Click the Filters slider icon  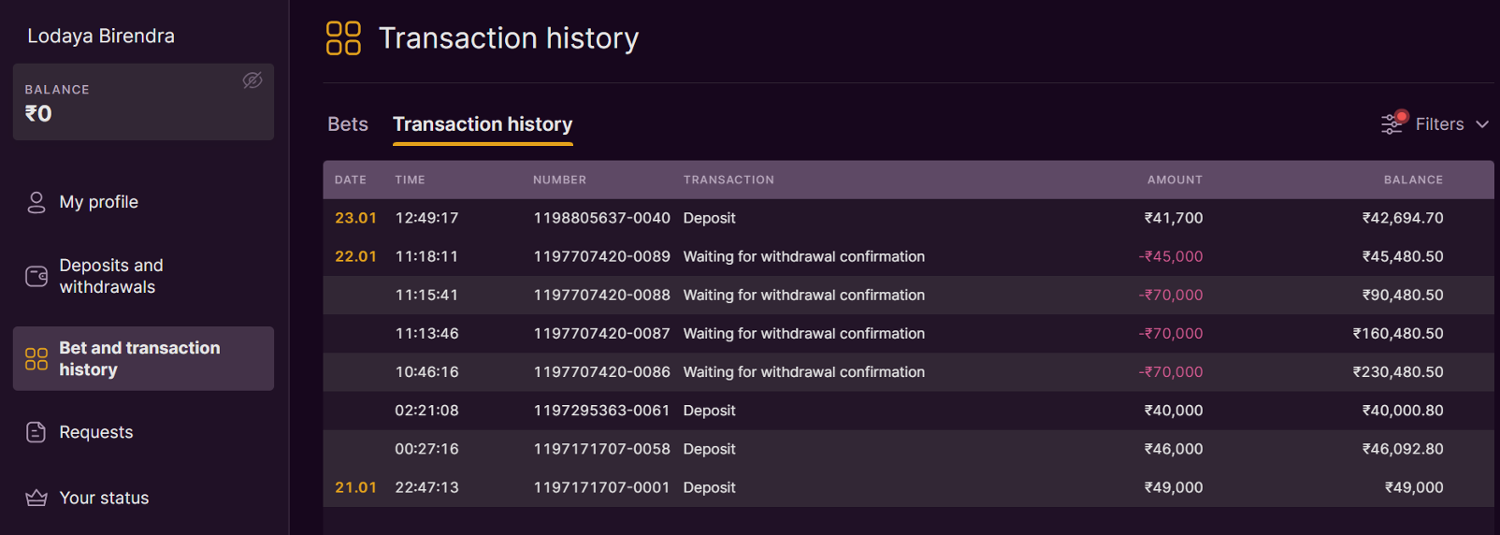coord(1393,123)
